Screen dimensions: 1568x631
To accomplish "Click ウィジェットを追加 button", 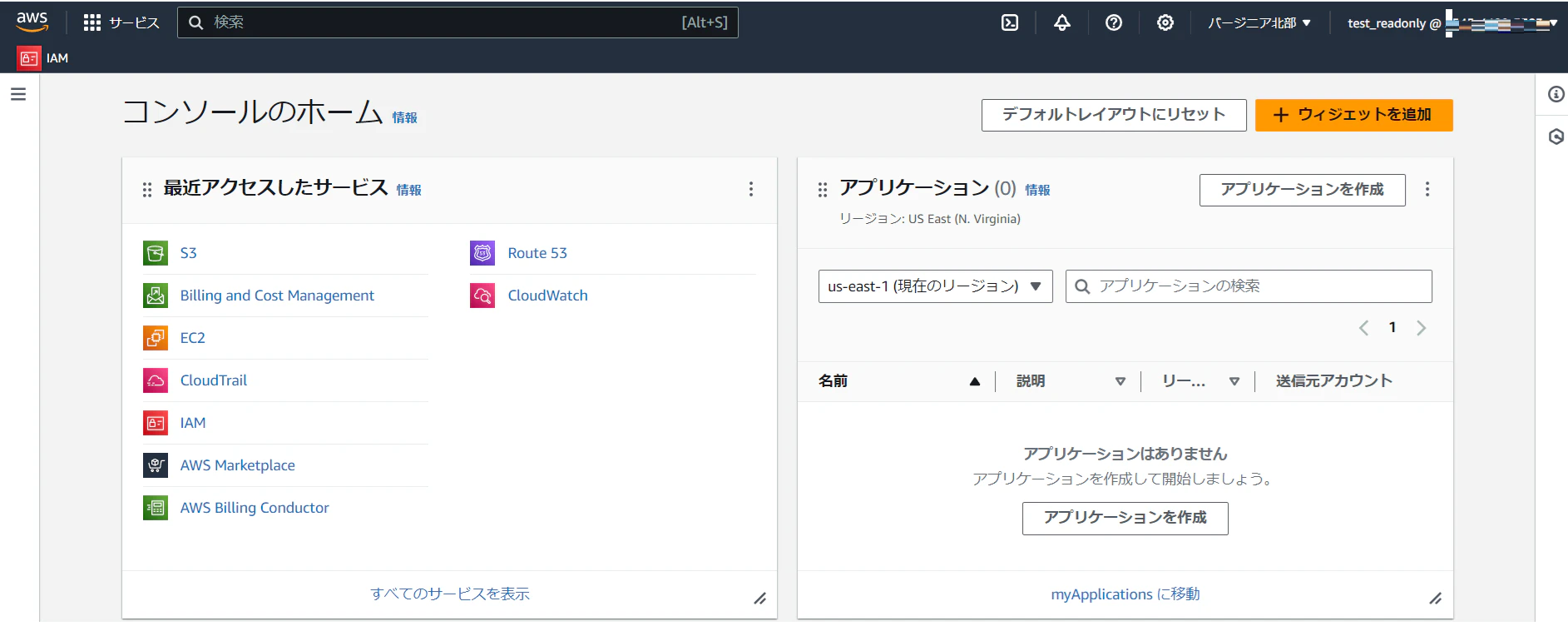I will pos(1354,115).
